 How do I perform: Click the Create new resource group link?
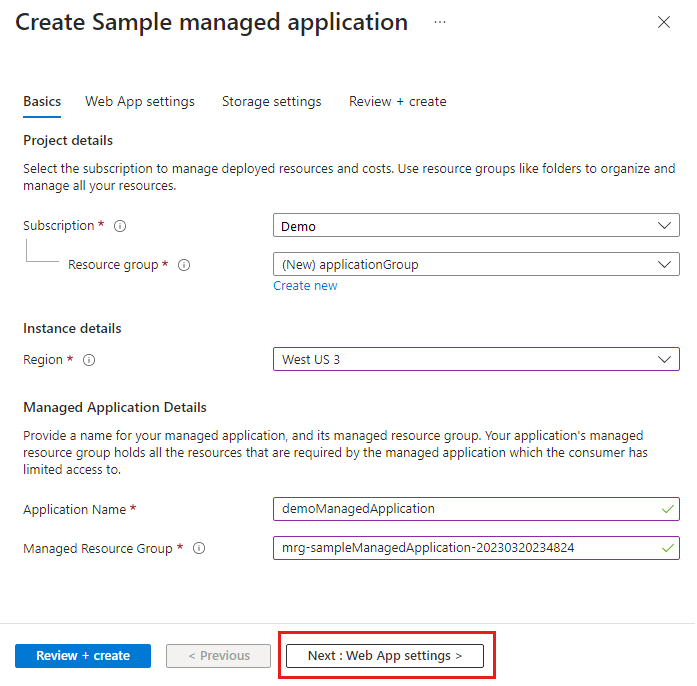(x=305, y=286)
